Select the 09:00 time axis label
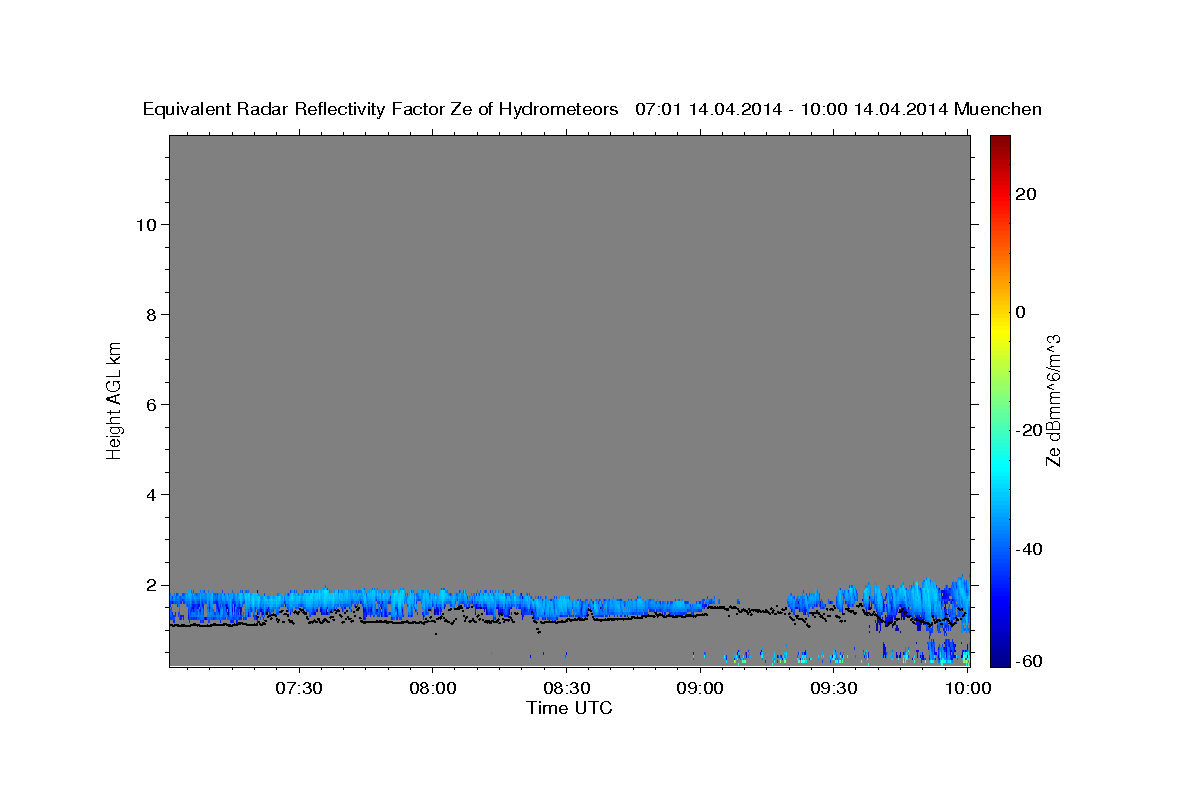This screenshot has width=1200, height=800. click(x=701, y=687)
